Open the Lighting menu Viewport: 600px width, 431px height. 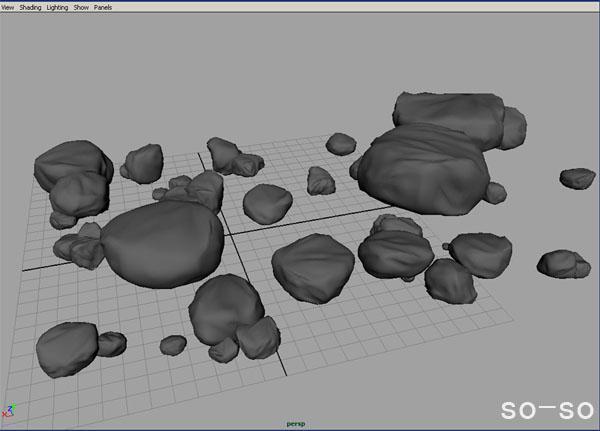tap(59, 7)
